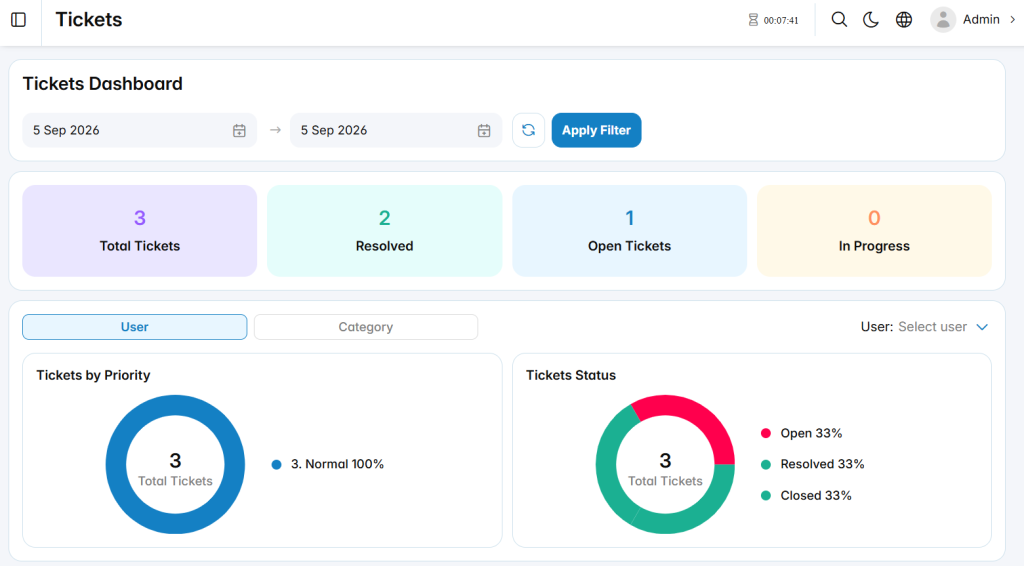The height and width of the screenshot is (566, 1024).
Task: Switch to the User tab
Action: tap(135, 327)
